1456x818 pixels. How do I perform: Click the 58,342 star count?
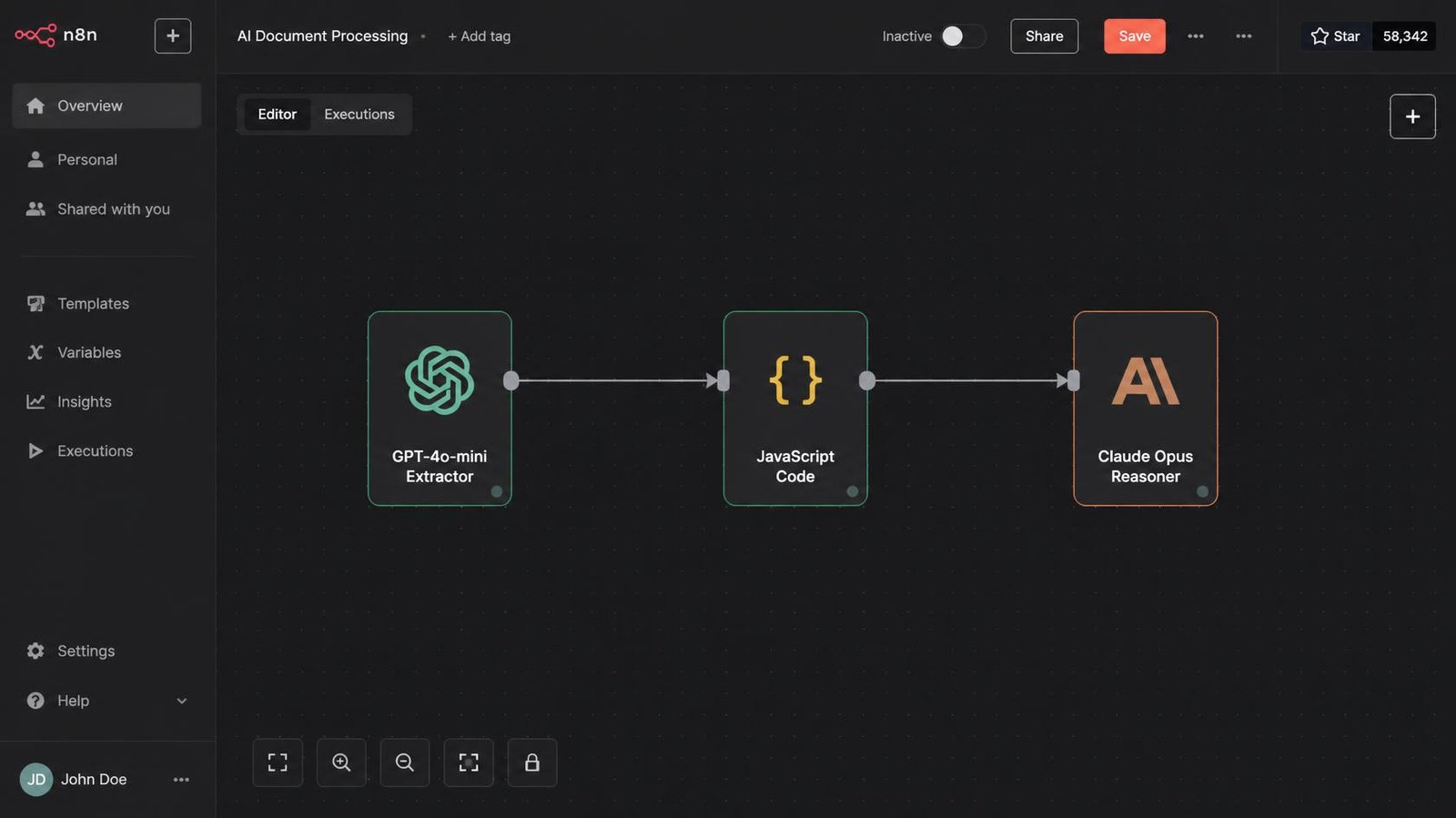(x=1405, y=36)
